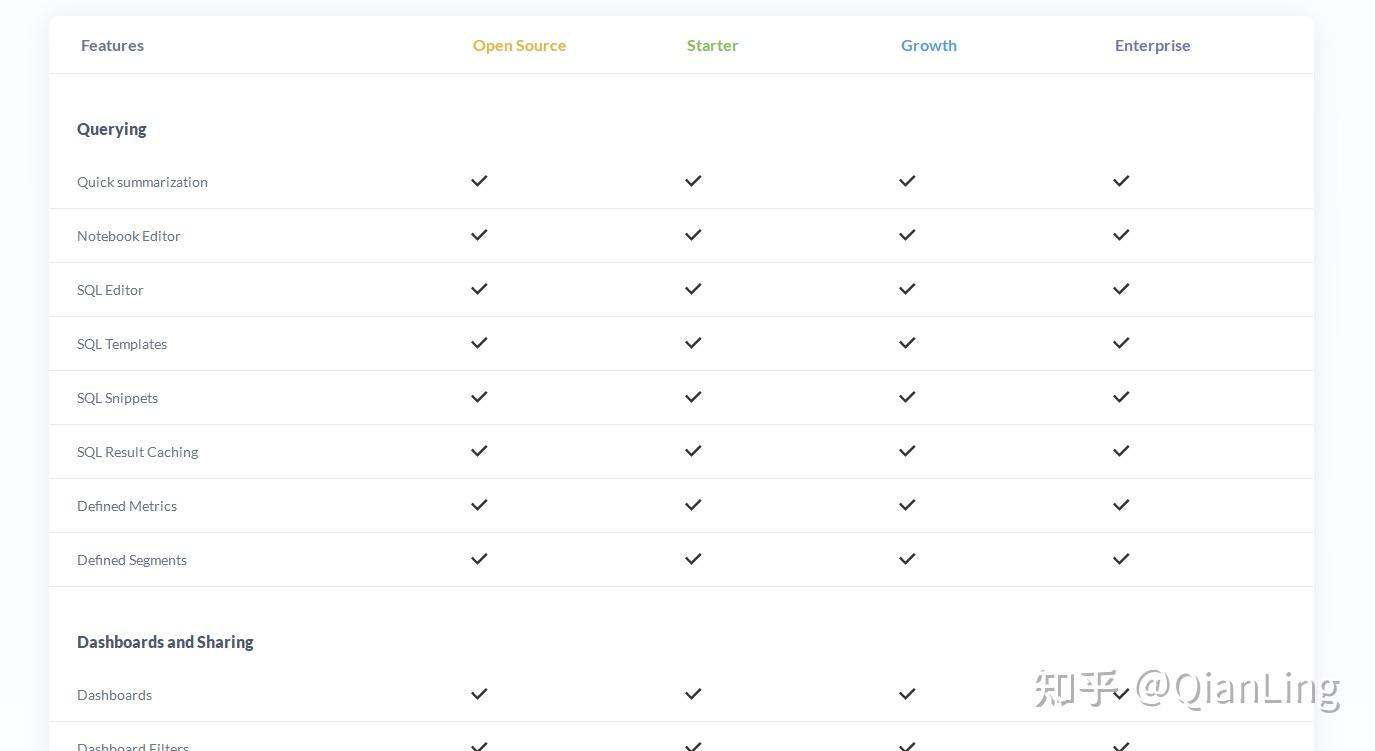Image resolution: width=1375 pixels, height=751 pixels.
Task: Click Open Source checkmark for SQL Snippets
Action: click(479, 397)
